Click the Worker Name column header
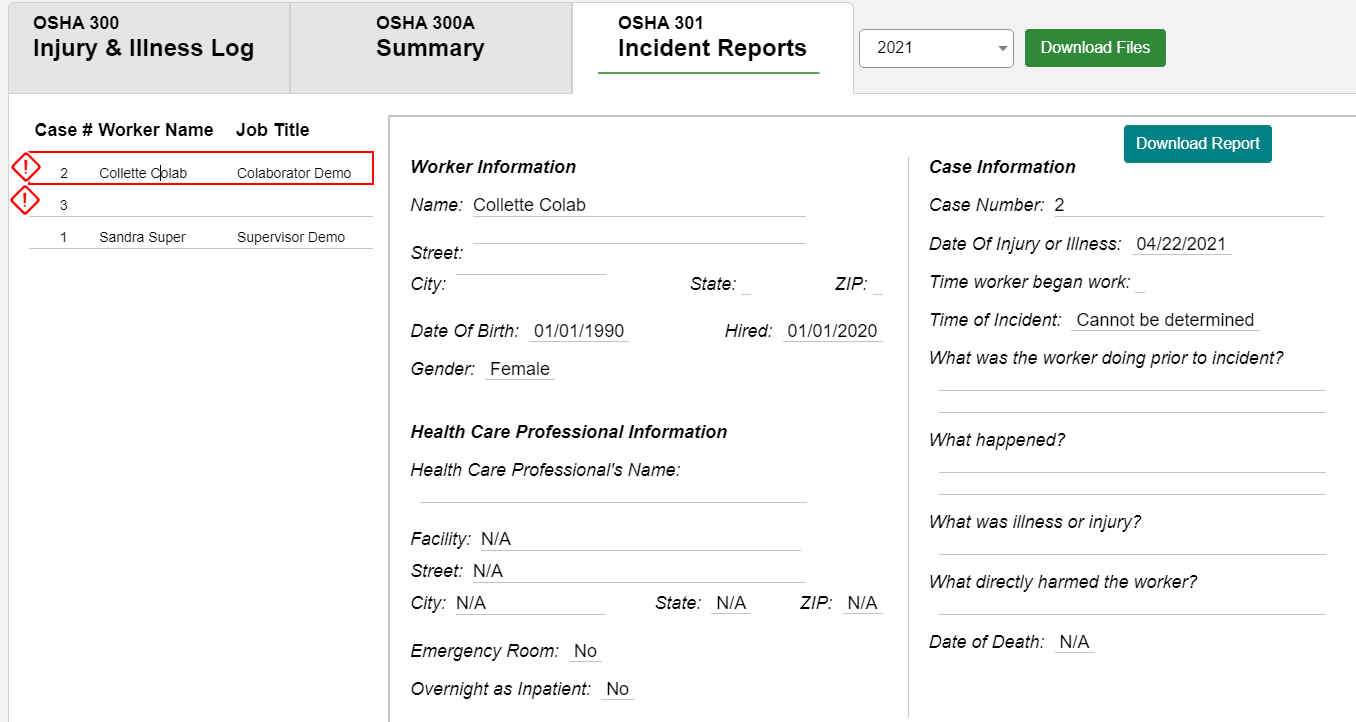Screen dimensions: 1356x722 point(156,130)
